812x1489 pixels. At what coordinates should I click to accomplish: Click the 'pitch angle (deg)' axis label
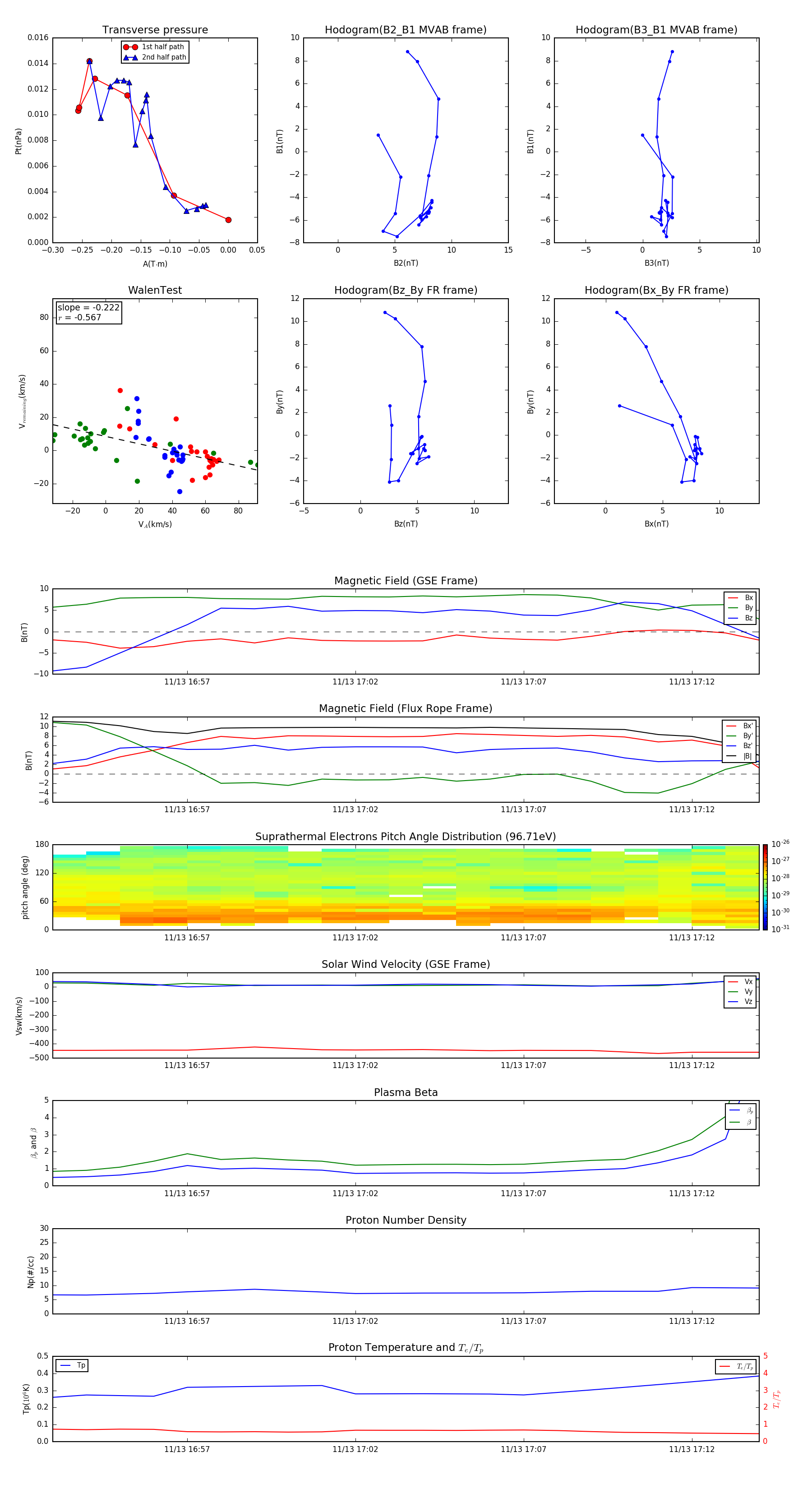click(x=25, y=887)
